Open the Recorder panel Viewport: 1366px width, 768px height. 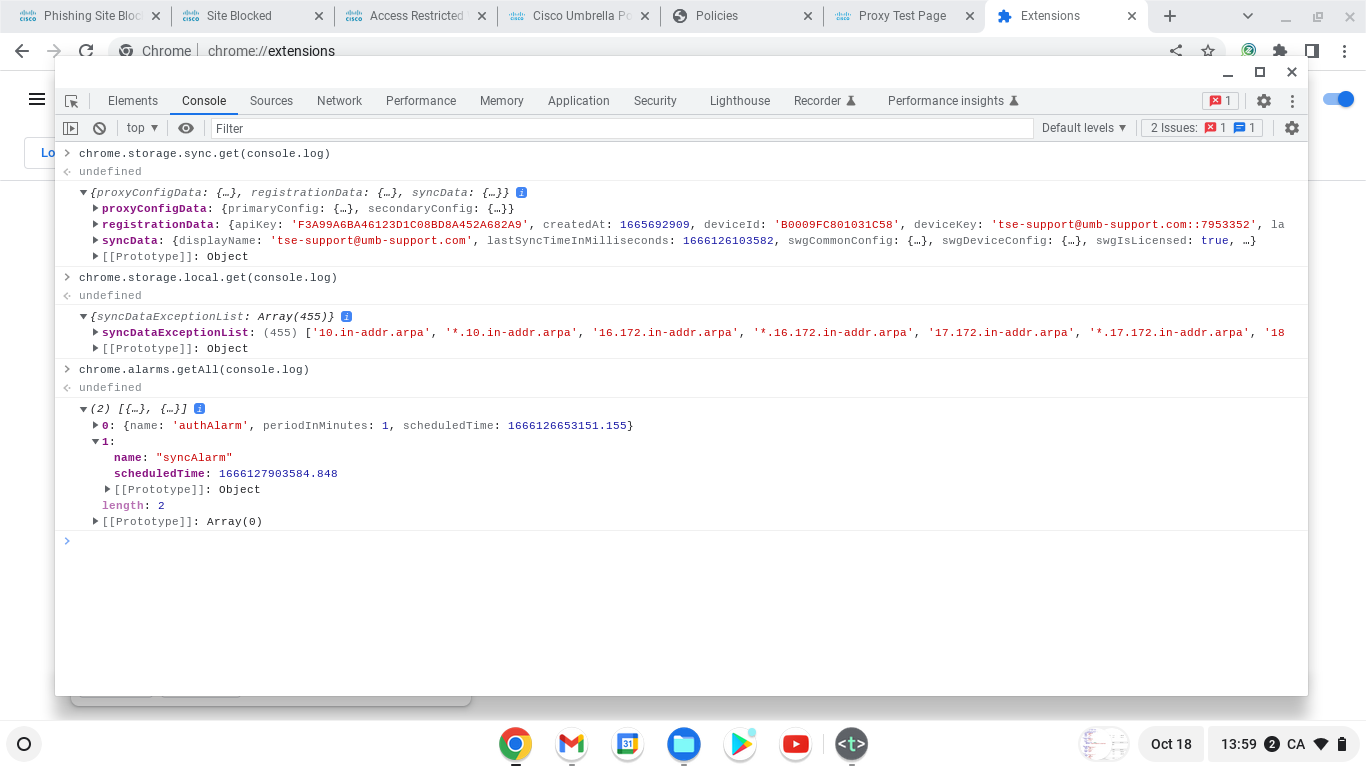coord(825,101)
